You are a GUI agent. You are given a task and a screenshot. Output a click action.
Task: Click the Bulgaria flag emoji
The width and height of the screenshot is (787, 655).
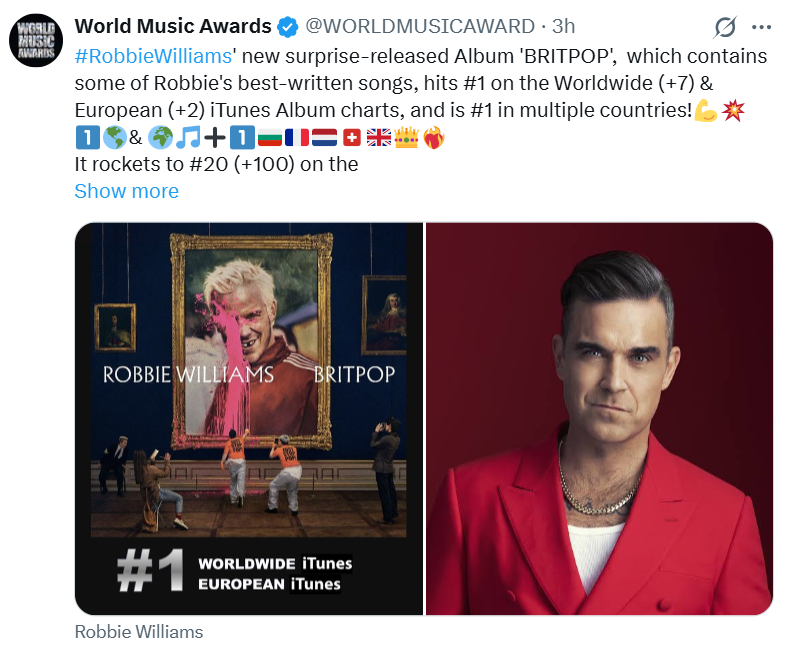click(270, 137)
